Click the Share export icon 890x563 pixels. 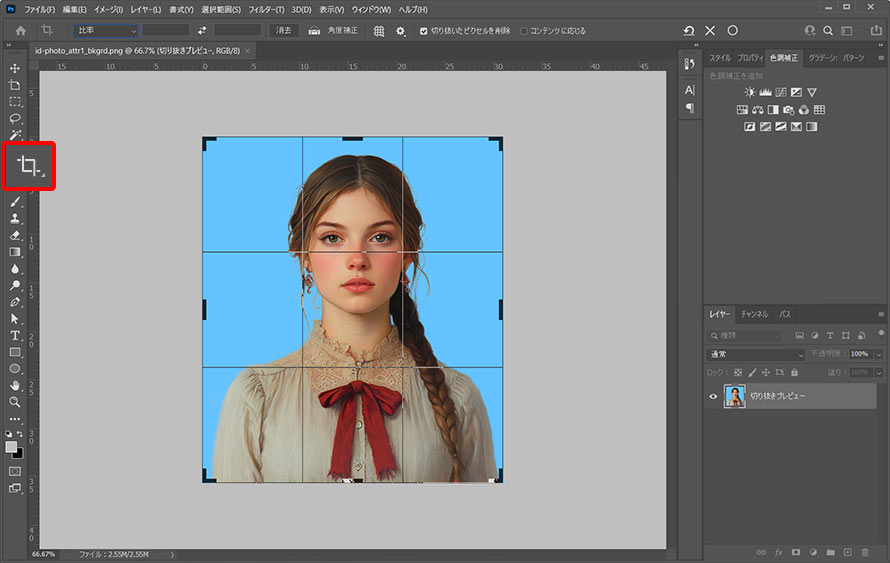(876, 31)
